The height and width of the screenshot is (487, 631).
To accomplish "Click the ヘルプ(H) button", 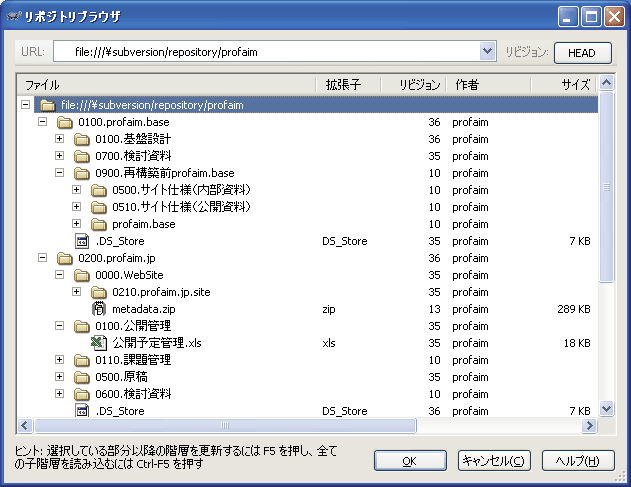I will tap(578, 461).
